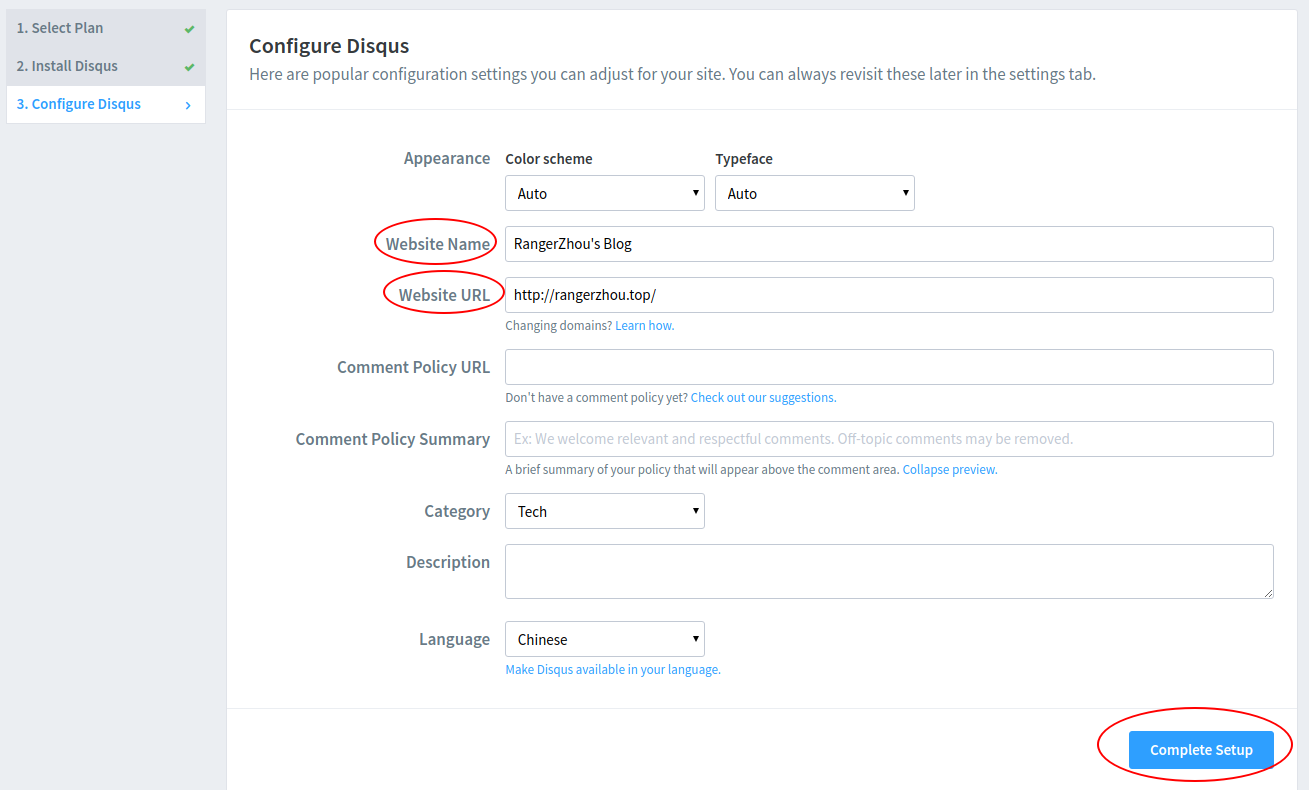
Task: Open the Configure Disqus step
Action: click(x=106, y=104)
